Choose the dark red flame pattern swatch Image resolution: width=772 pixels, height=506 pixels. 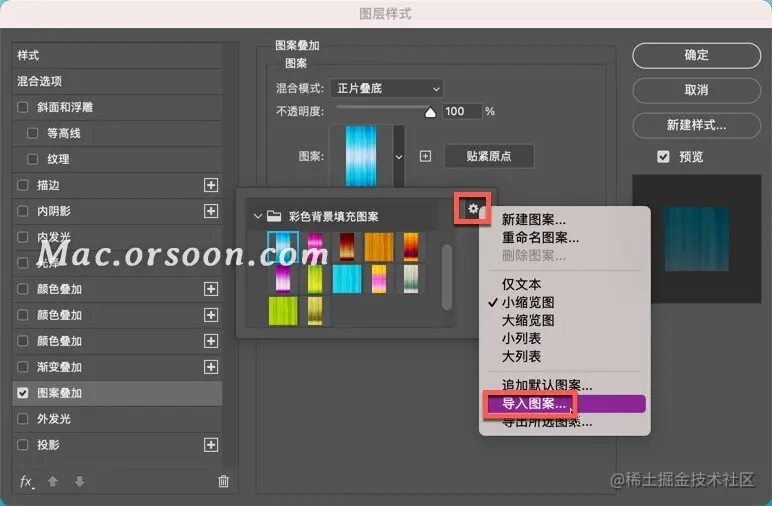347,246
